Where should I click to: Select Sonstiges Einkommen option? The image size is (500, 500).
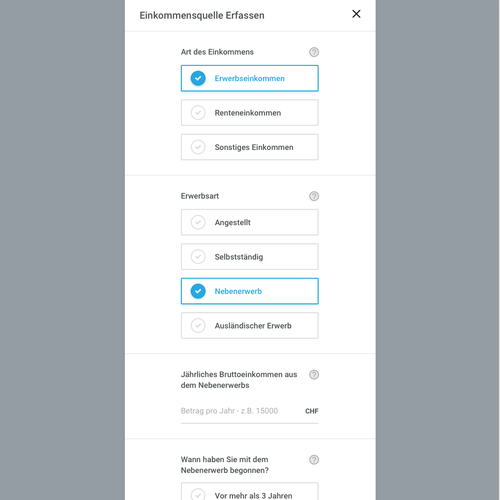coord(250,147)
